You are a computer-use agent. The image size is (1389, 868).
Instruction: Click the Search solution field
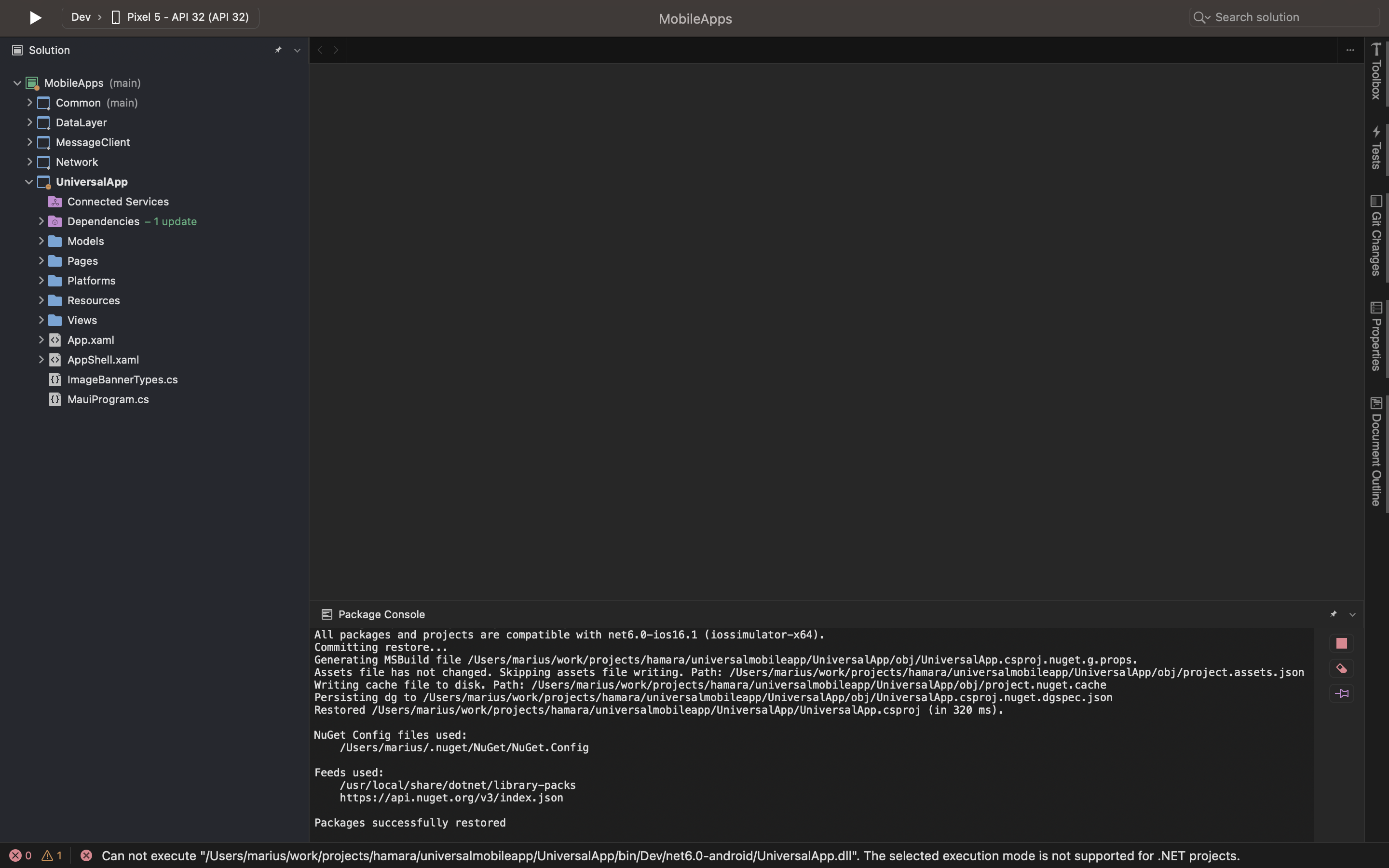pyautogui.click(x=1280, y=17)
